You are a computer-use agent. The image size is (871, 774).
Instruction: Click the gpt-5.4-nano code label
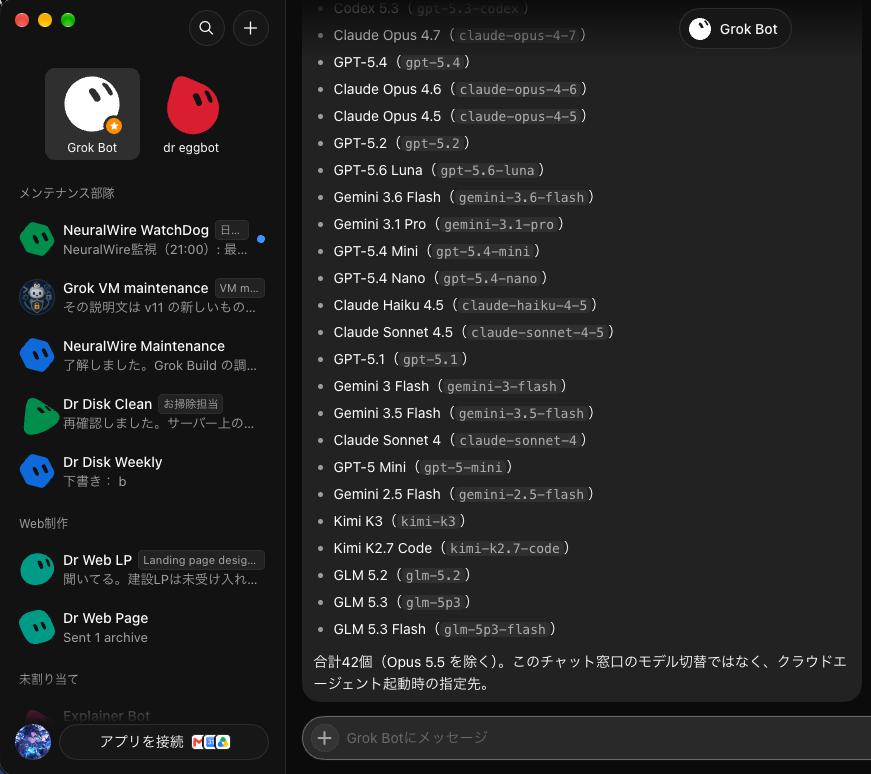click(x=490, y=278)
